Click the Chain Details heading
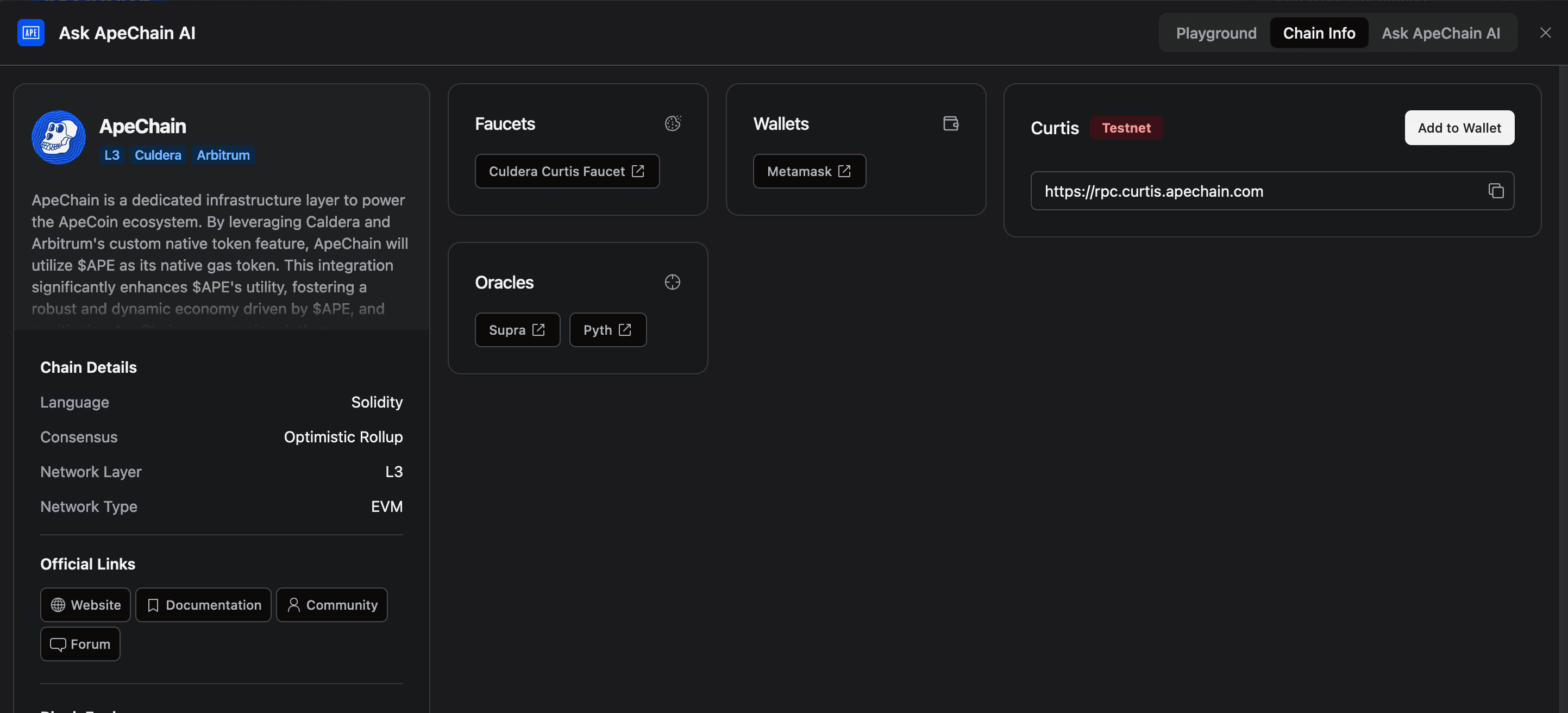 click(x=88, y=368)
